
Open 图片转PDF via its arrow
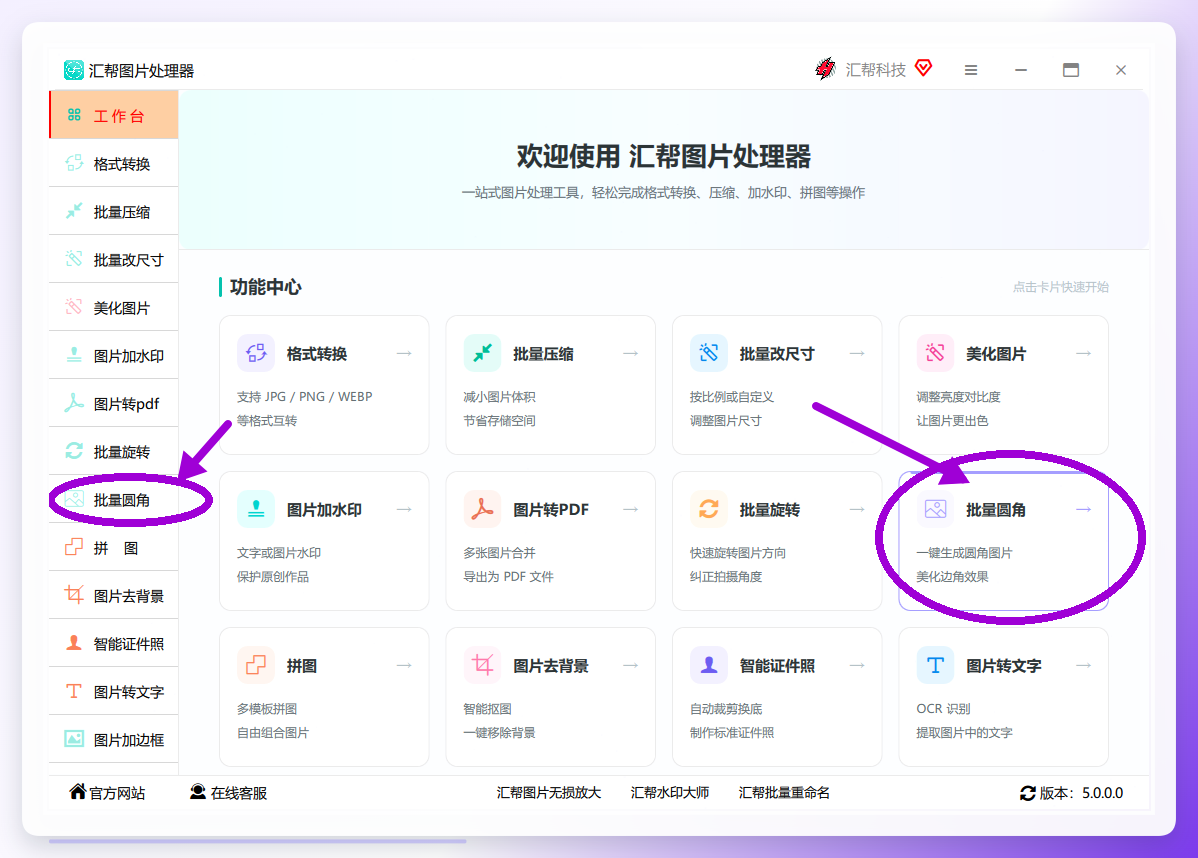630,509
